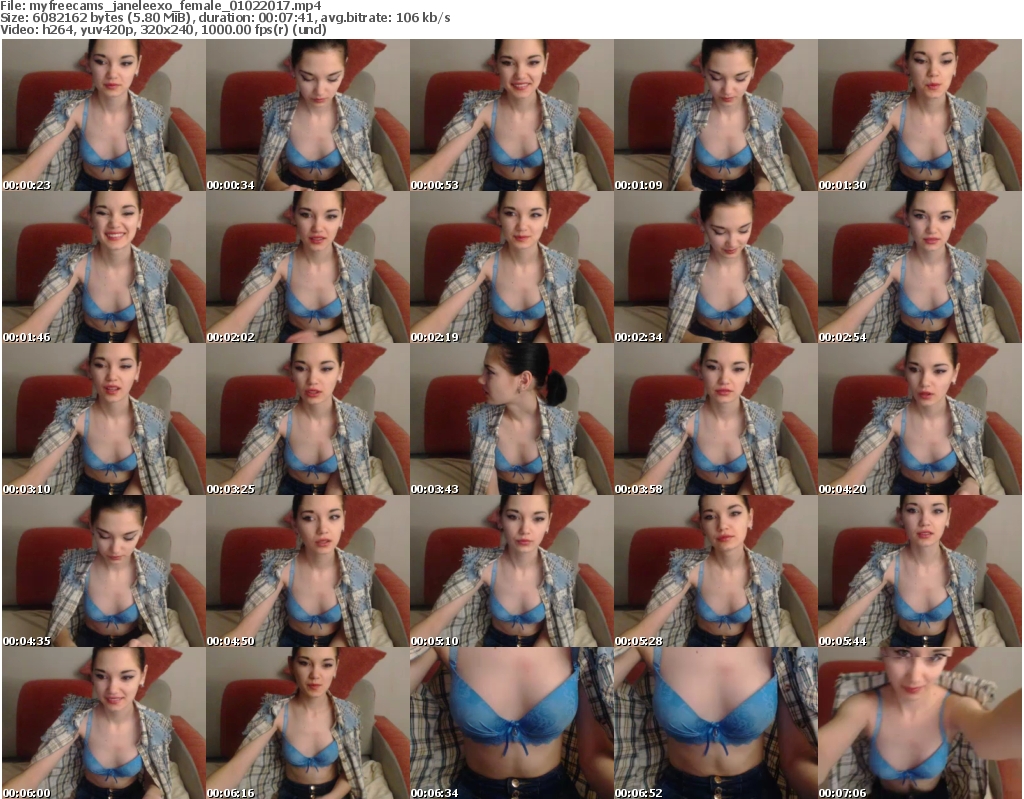Open the frame timestamped 00:02:19
Viewport: 1024px width, 799px height.
point(511,267)
